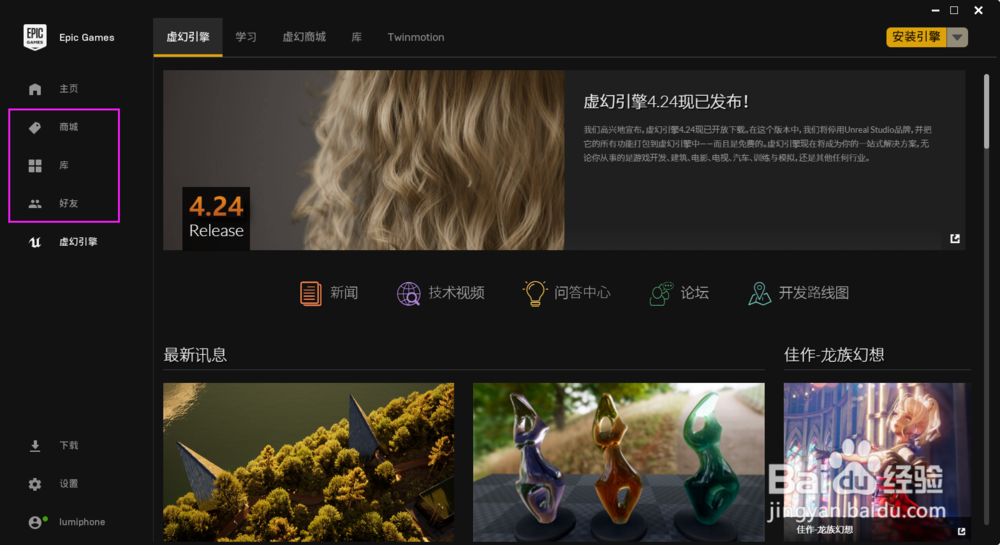Open the 设置 settings gear icon
The height and width of the screenshot is (545, 1000).
pos(35,484)
